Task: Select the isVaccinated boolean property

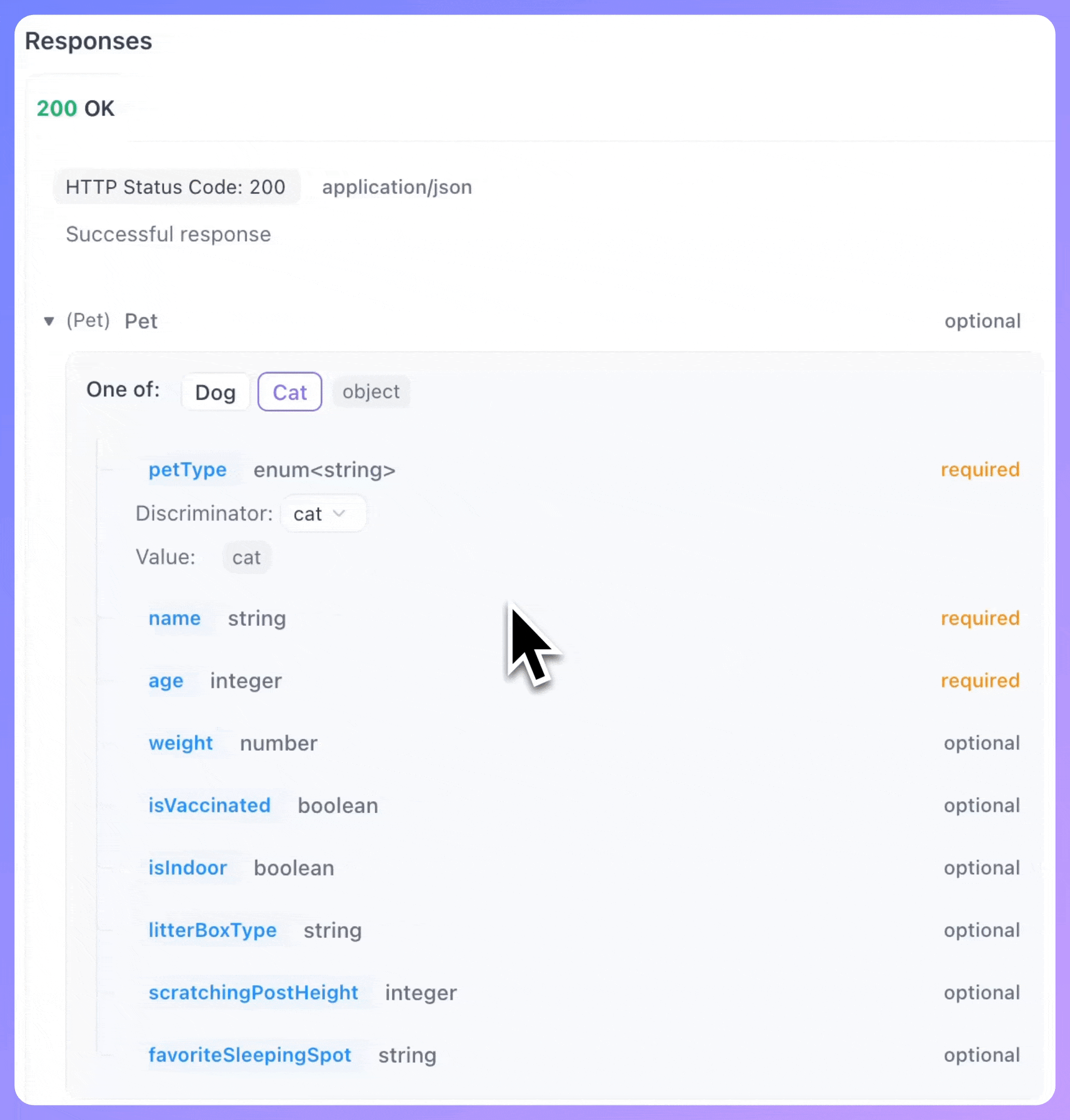Action: click(209, 806)
